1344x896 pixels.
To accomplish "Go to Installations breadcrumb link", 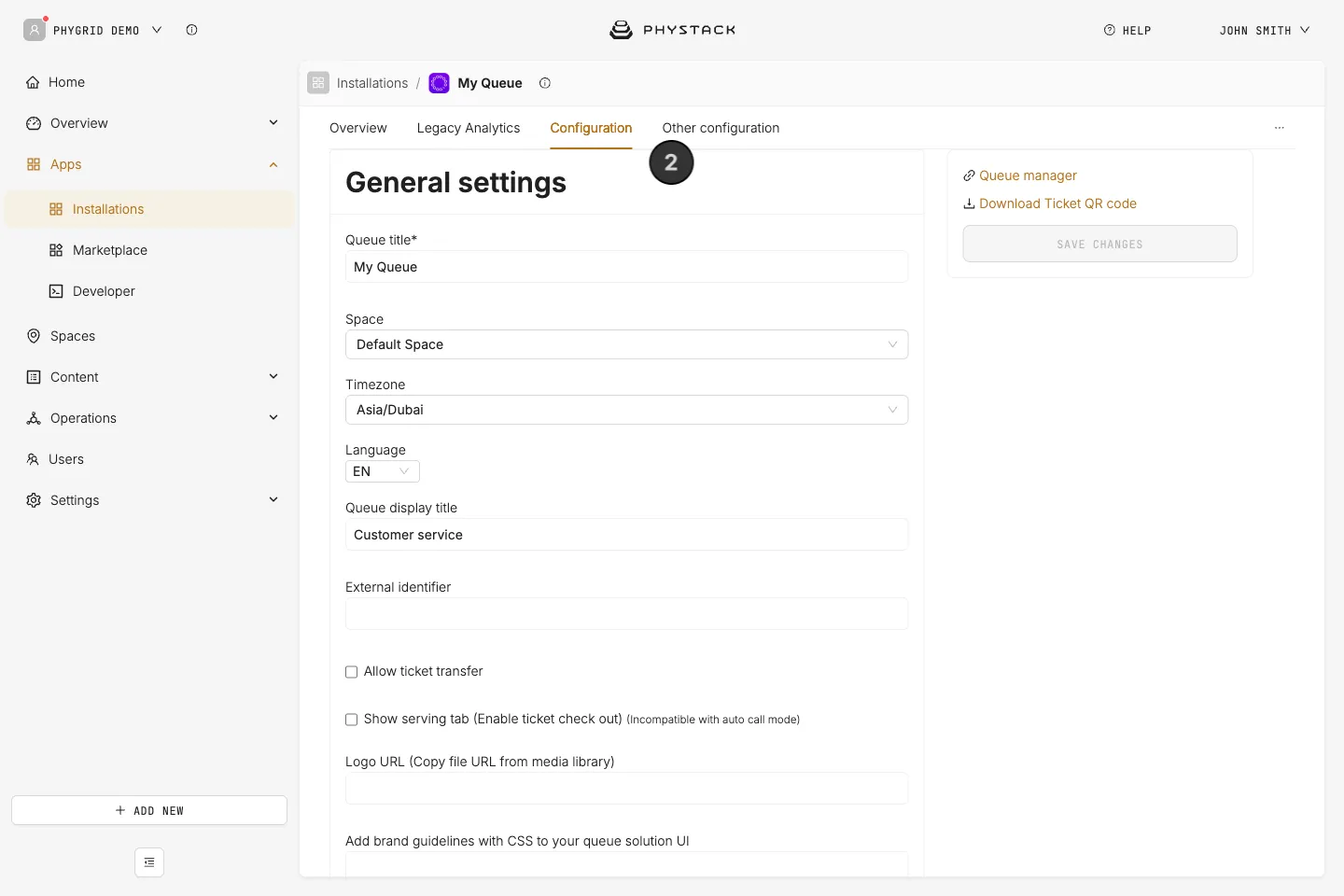I will coord(372,83).
